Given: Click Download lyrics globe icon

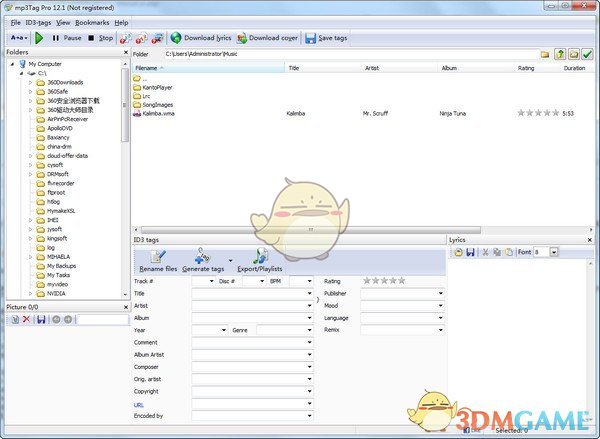Looking at the screenshot, I should pyautogui.click(x=176, y=38).
